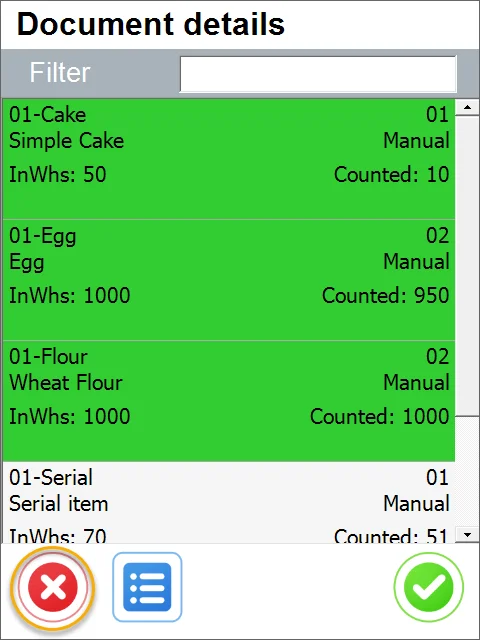Click Counted: 10 on Cake row

click(x=392, y=174)
